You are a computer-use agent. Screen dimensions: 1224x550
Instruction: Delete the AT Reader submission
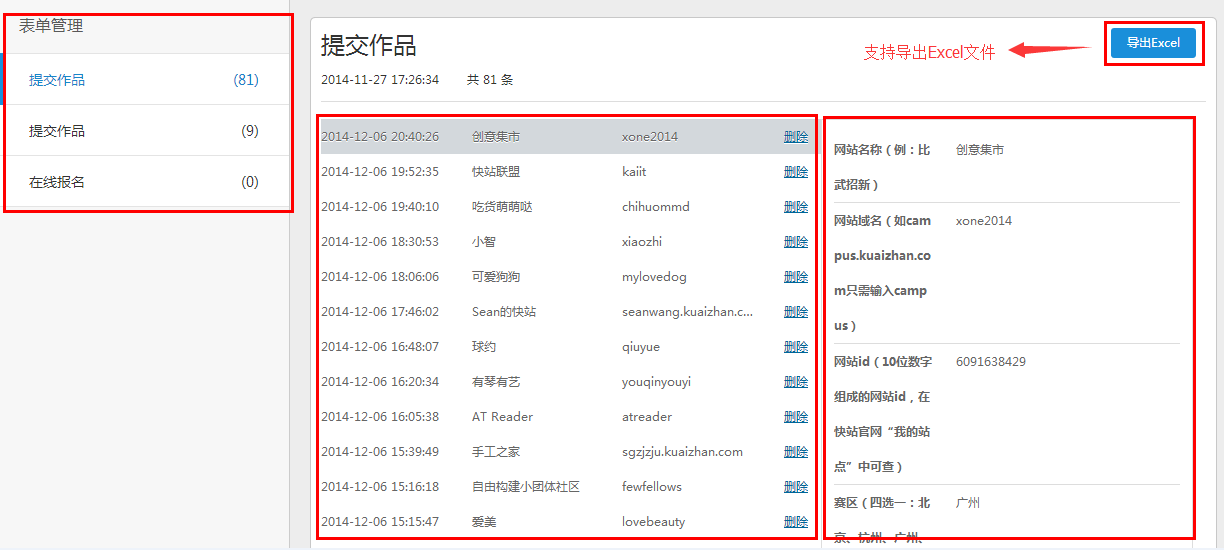point(795,417)
